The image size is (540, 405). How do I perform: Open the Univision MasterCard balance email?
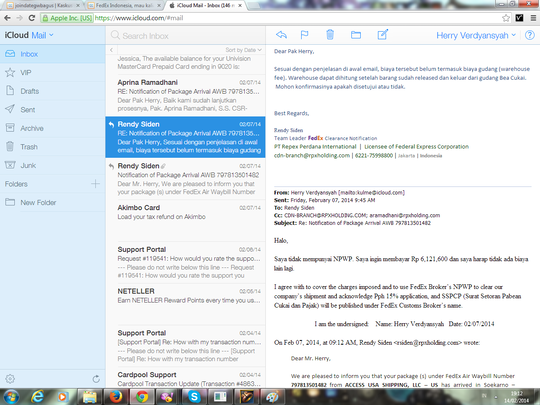coord(185,63)
